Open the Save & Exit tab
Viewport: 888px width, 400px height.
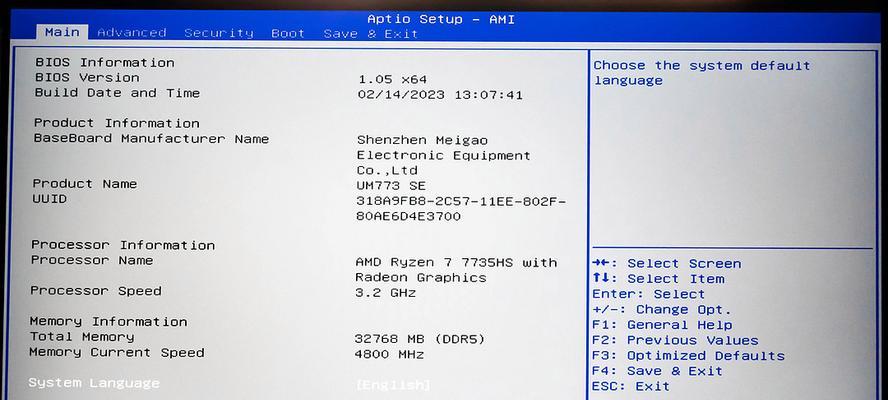coord(371,34)
